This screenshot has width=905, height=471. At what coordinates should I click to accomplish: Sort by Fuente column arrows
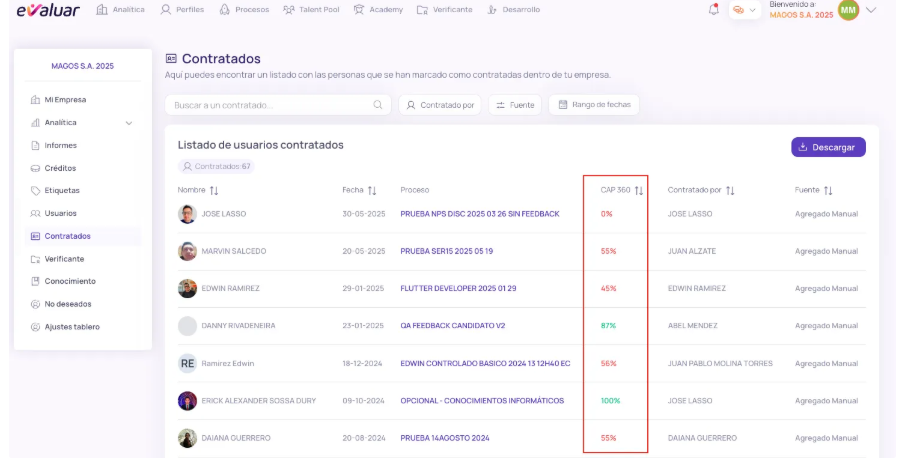(x=828, y=190)
